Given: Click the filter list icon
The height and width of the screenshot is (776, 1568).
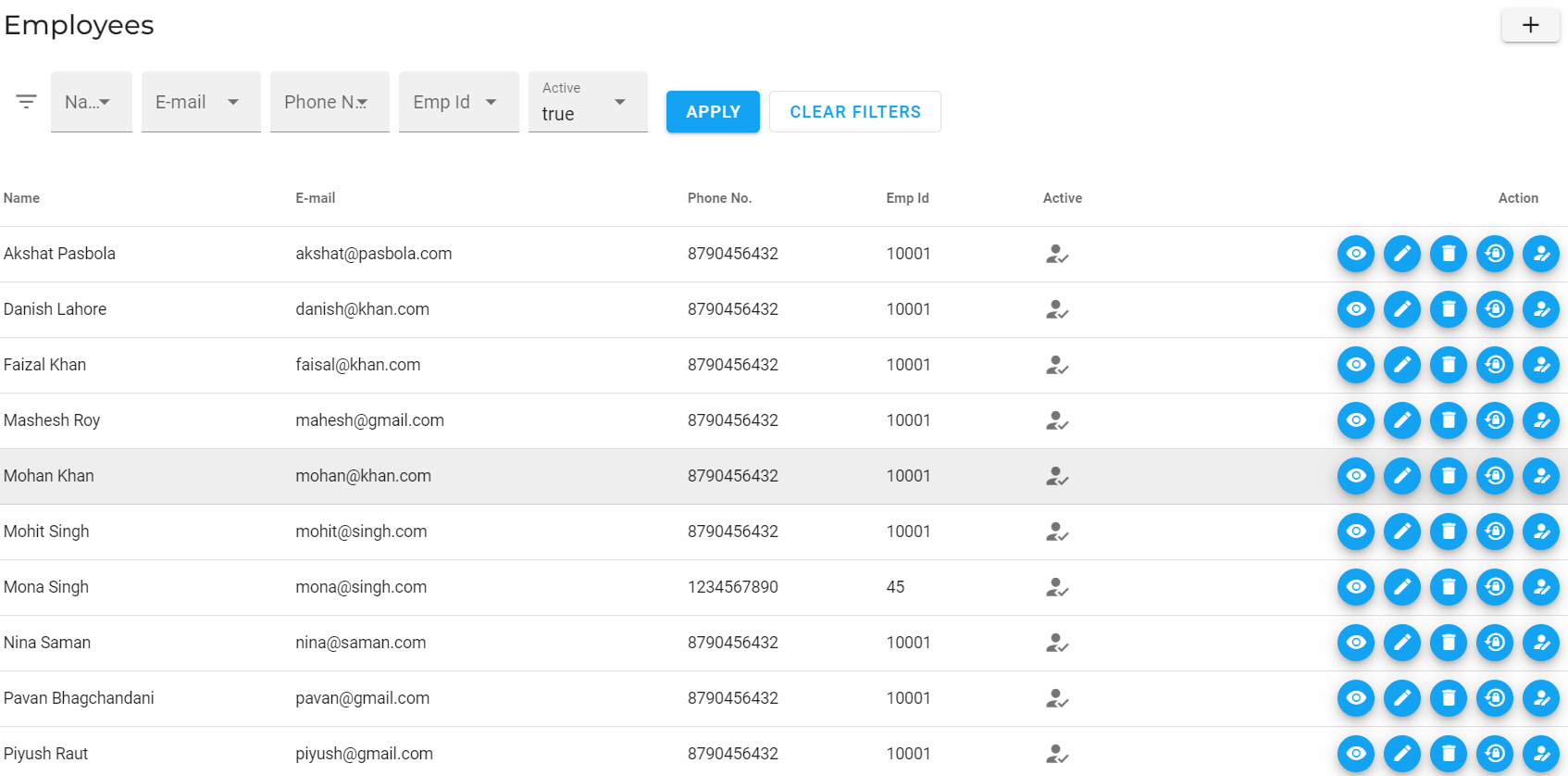Looking at the screenshot, I should tap(26, 102).
